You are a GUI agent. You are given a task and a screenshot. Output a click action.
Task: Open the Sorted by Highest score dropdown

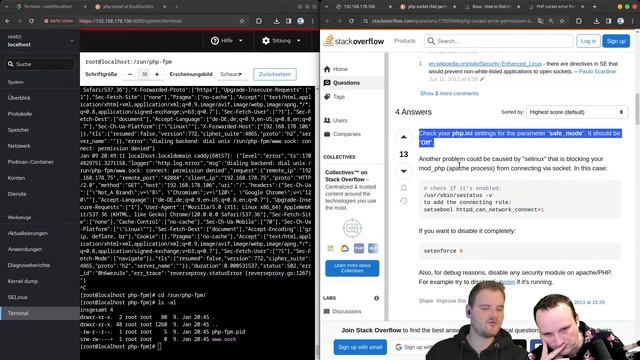[576, 112]
